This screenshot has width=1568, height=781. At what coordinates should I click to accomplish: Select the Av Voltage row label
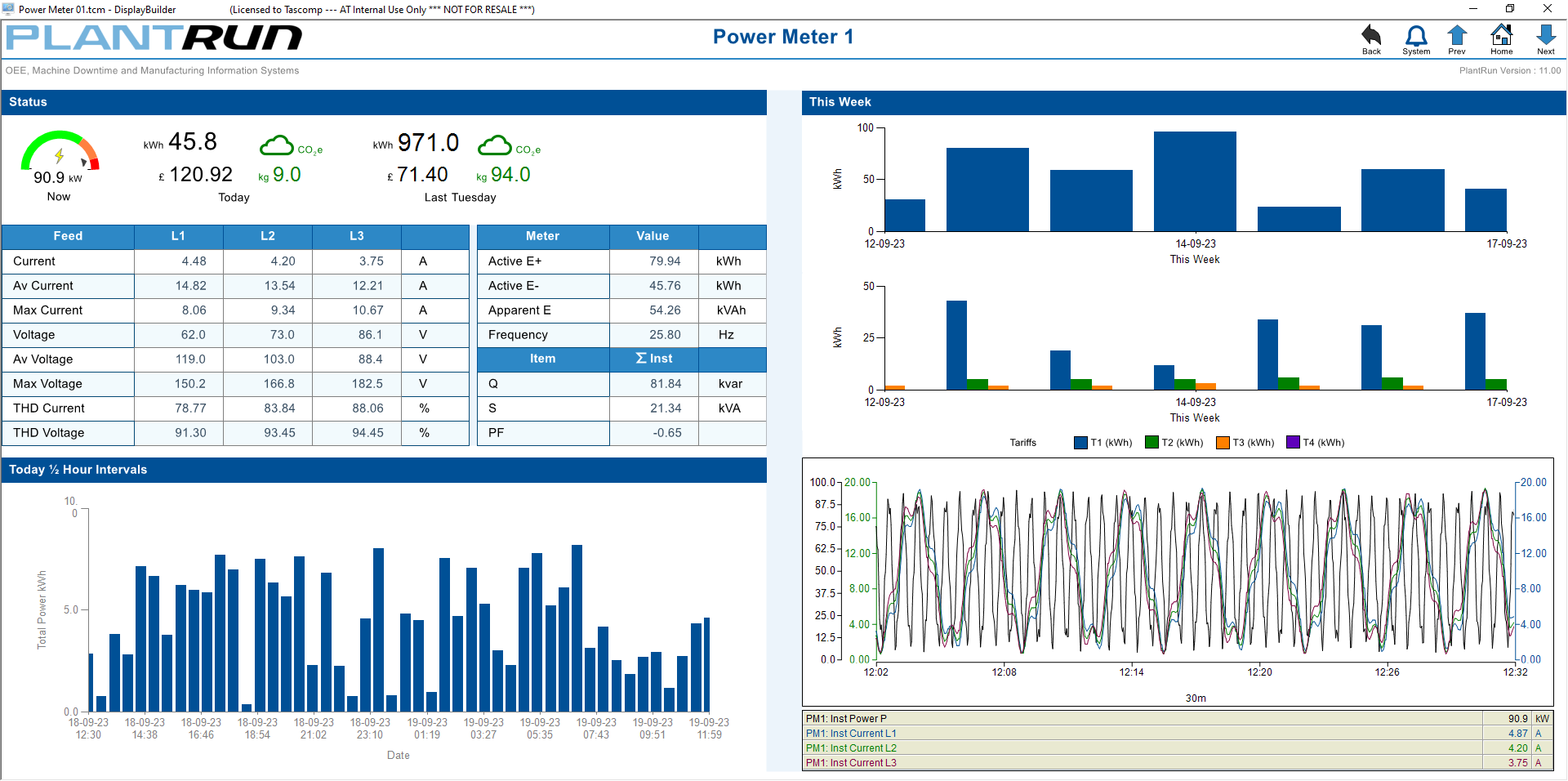pyautogui.click(x=43, y=359)
